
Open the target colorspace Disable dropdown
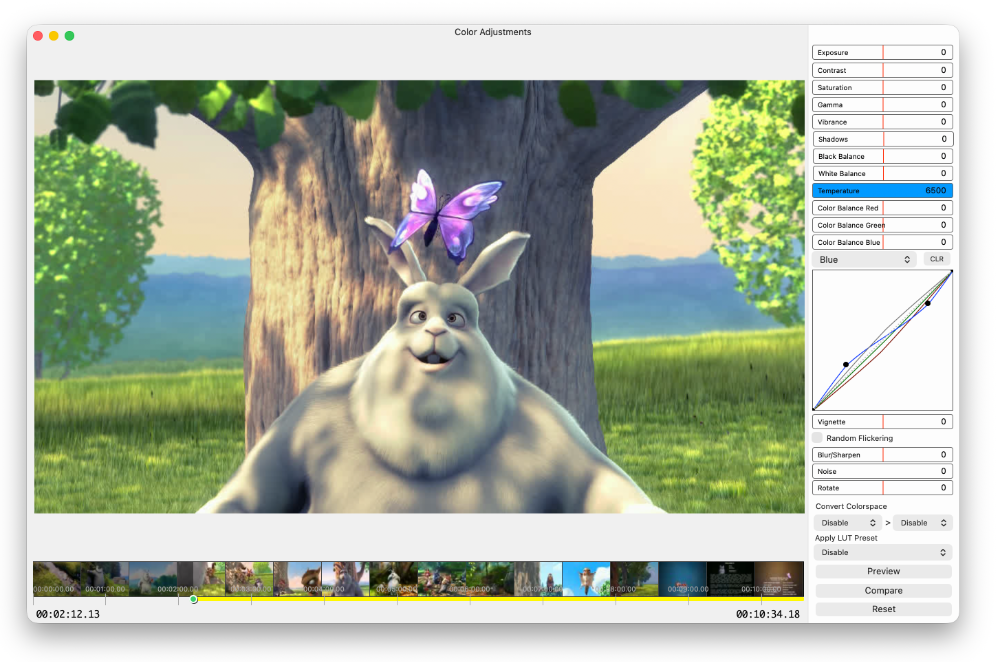[x=922, y=523]
